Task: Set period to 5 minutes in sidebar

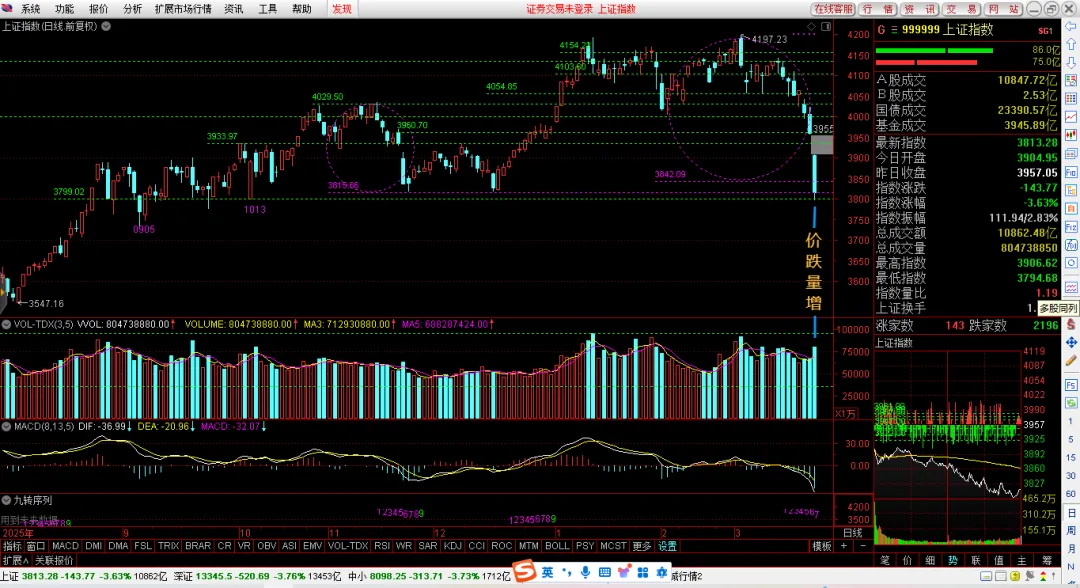Action: (1071, 439)
